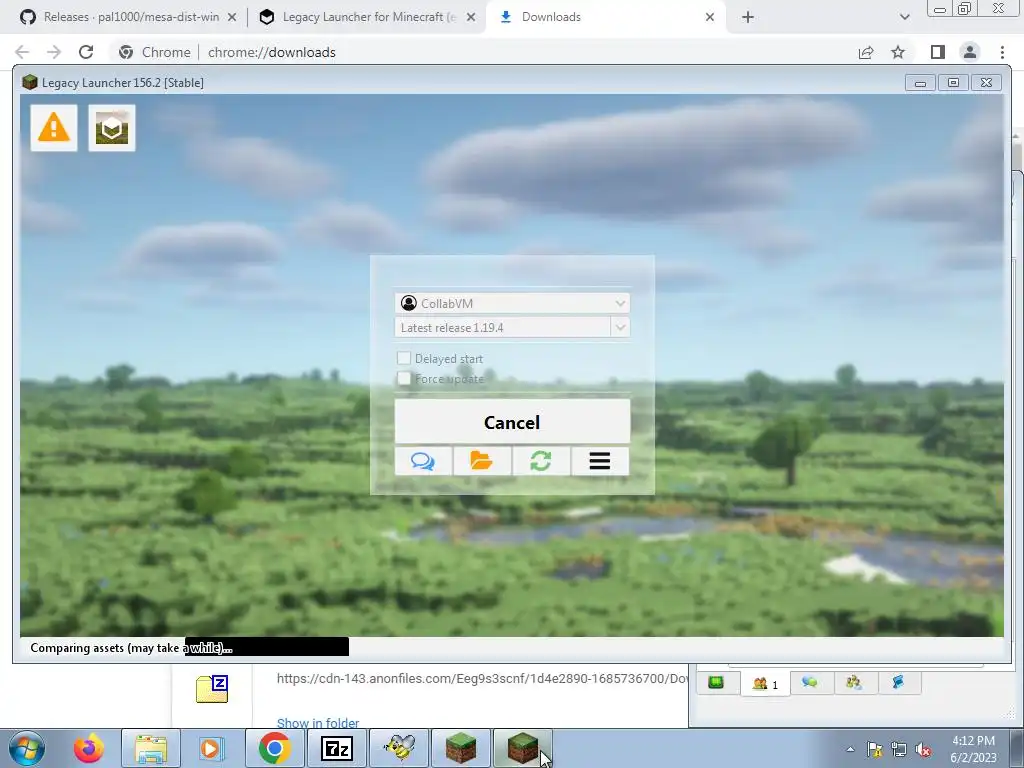
Task: Open Chrome profile avatar
Action: click(x=970, y=52)
